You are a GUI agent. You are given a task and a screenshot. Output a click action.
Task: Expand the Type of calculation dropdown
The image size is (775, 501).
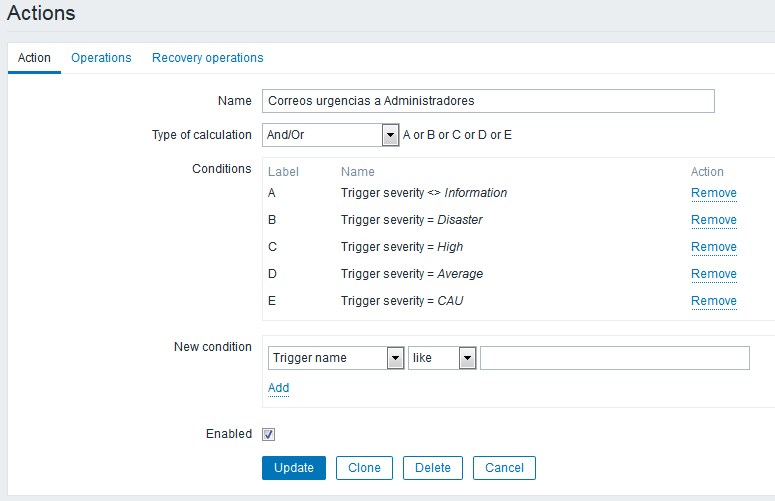330,134
